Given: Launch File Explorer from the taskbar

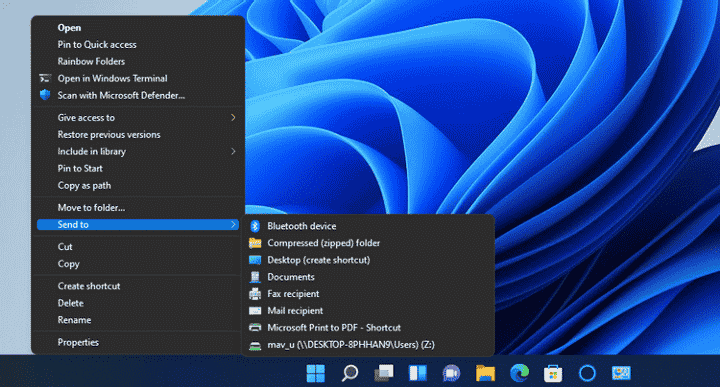Looking at the screenshot, I should [x=485, y=373].
